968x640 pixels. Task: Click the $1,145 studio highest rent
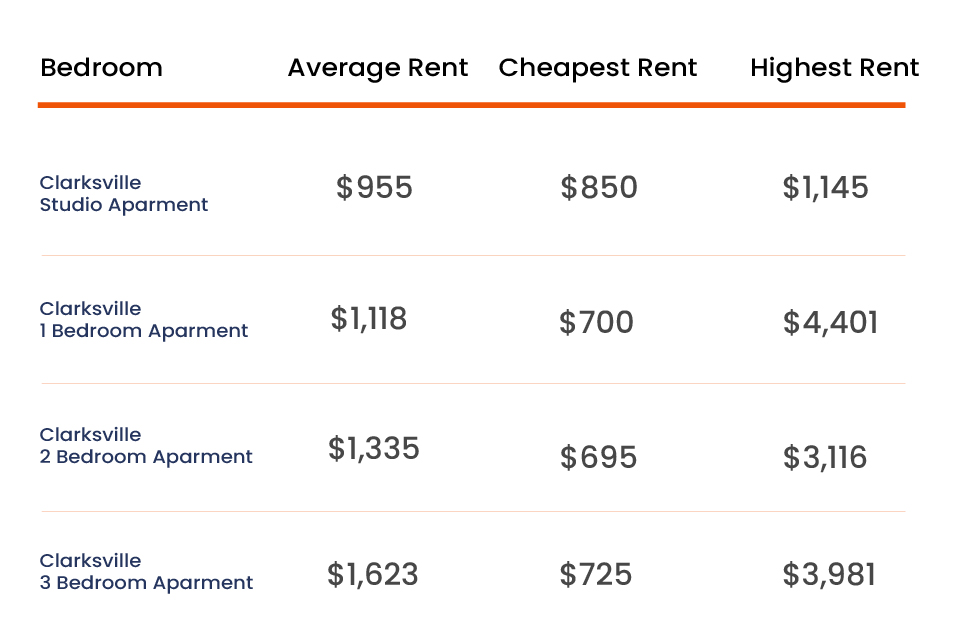pyautogui.click(x=825, y=187)
